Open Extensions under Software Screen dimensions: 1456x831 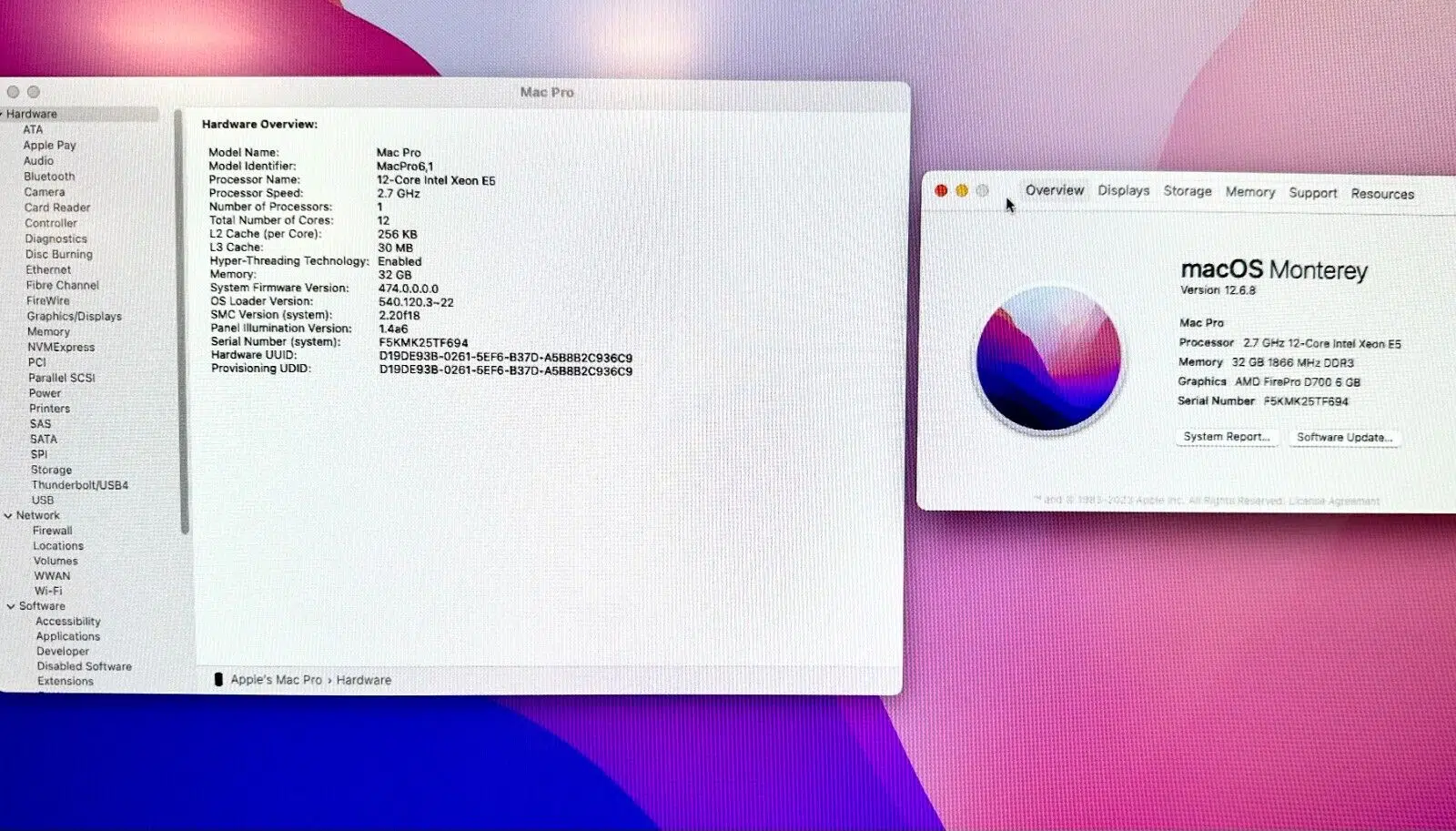click(x=66, y=681)
